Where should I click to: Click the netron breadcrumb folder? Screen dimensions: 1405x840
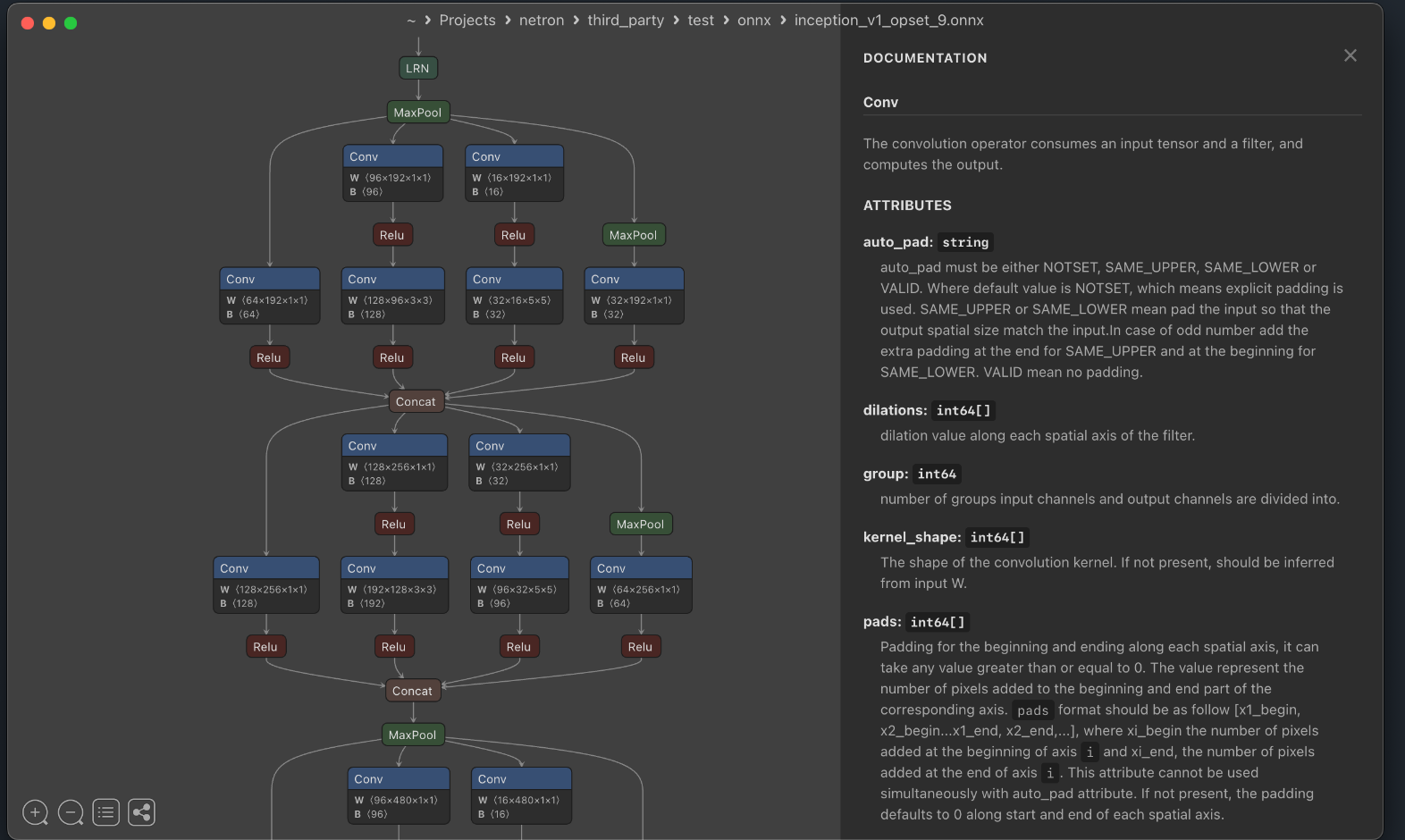[542, 21]
